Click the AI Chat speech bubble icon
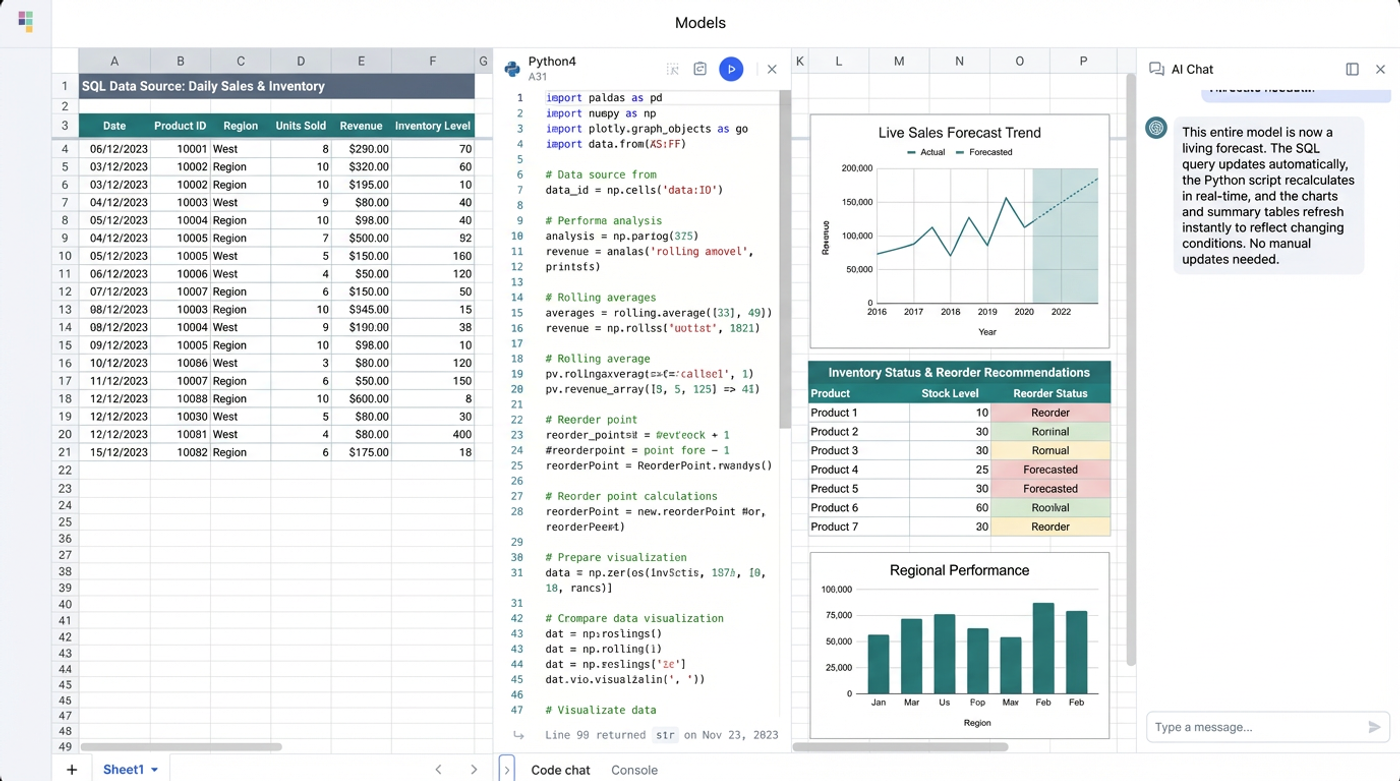This screenshot has width=1400, height=781. [1157, 69]
